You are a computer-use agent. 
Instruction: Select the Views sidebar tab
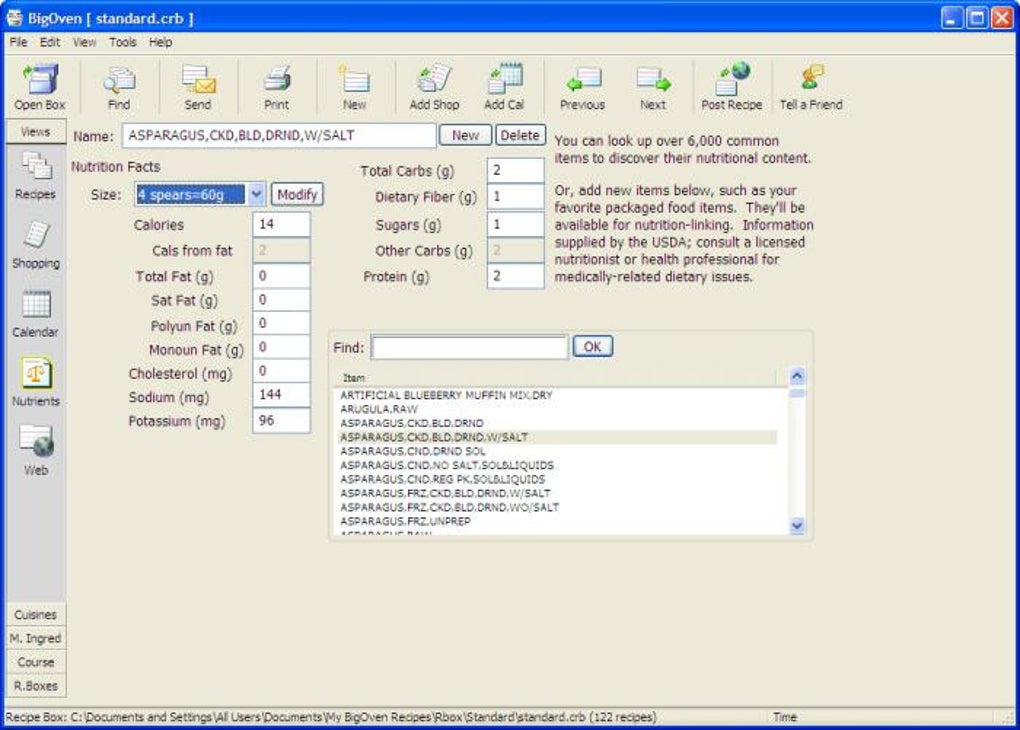35,131
